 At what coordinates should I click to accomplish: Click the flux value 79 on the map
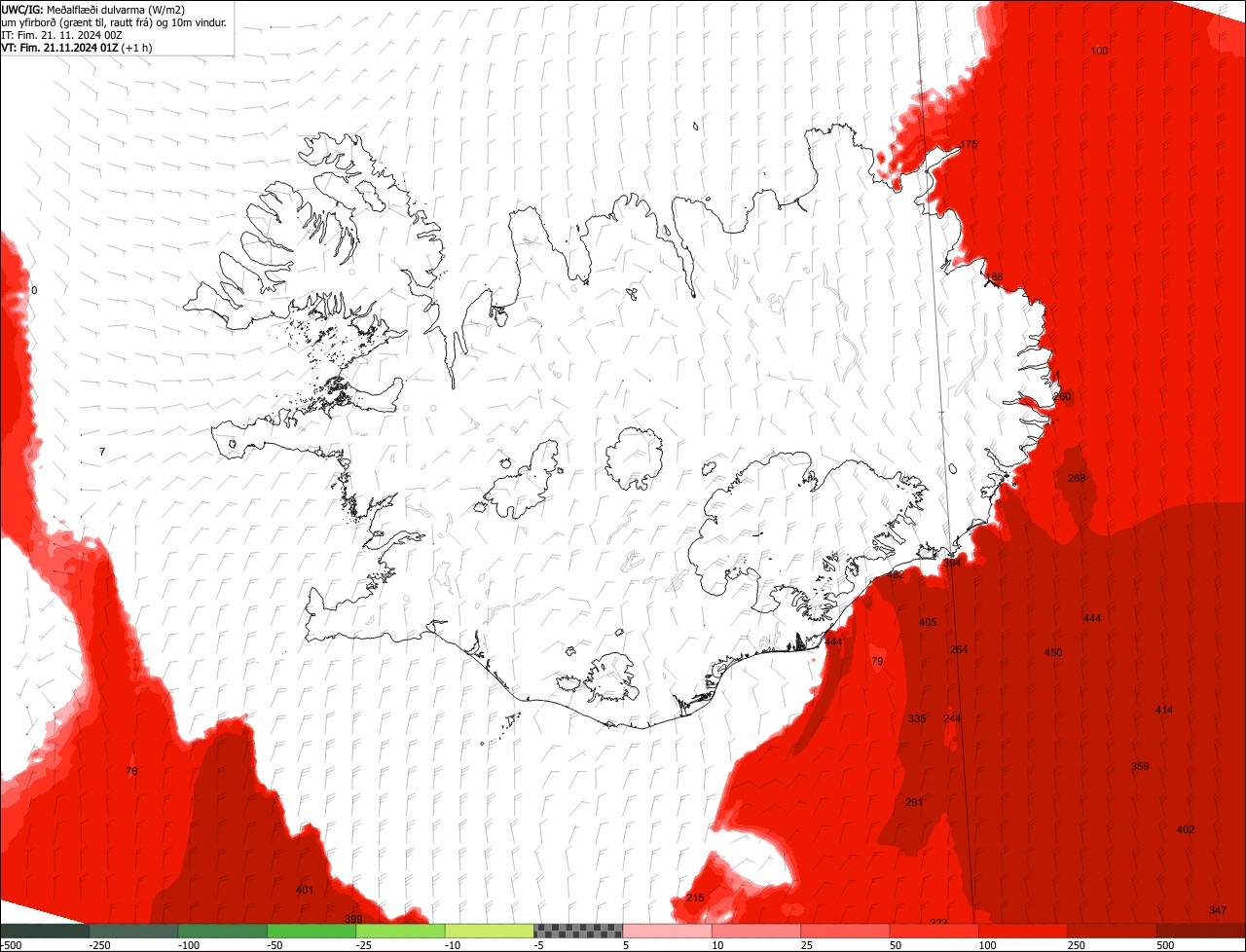click(877, 662)
